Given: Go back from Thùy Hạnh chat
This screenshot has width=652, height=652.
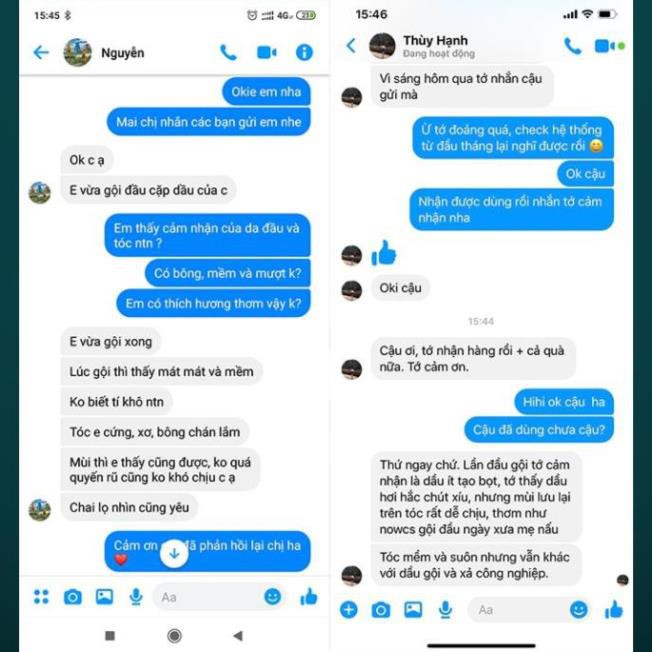Looking at the screenshot, I should 351,46.
